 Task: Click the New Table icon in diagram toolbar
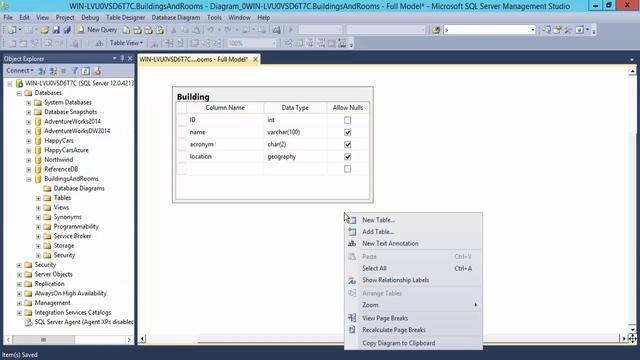[x=12, y=43]
